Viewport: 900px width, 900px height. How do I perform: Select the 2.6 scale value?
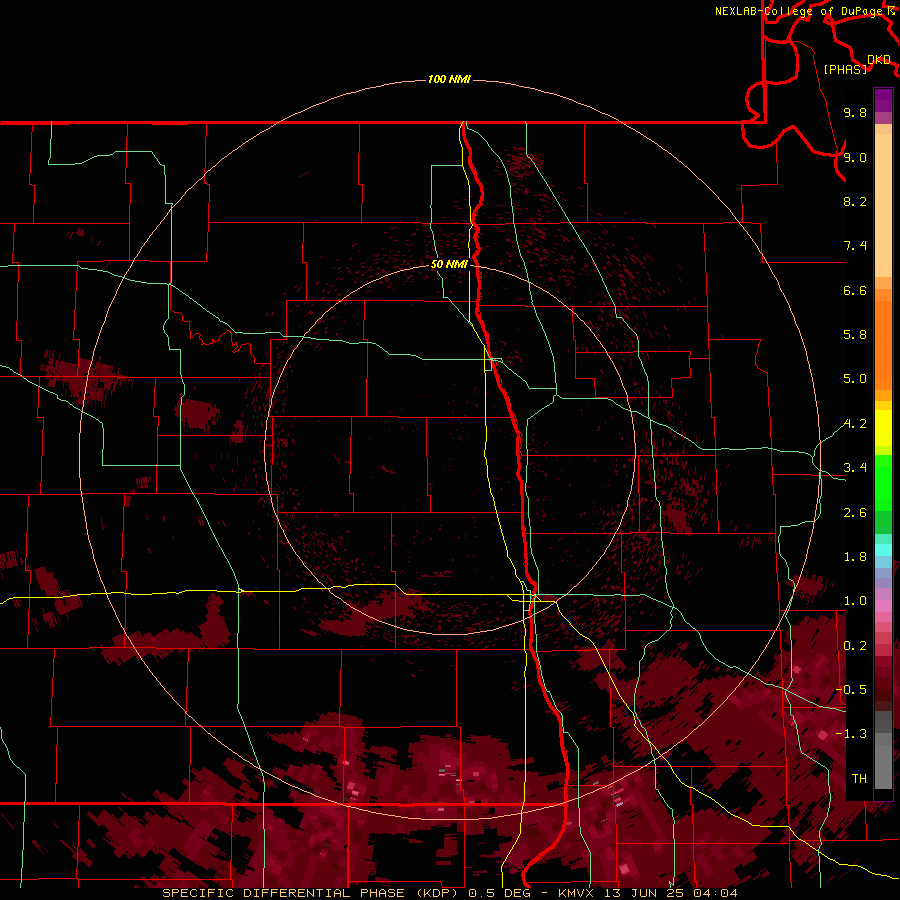[x=855, y=513]
